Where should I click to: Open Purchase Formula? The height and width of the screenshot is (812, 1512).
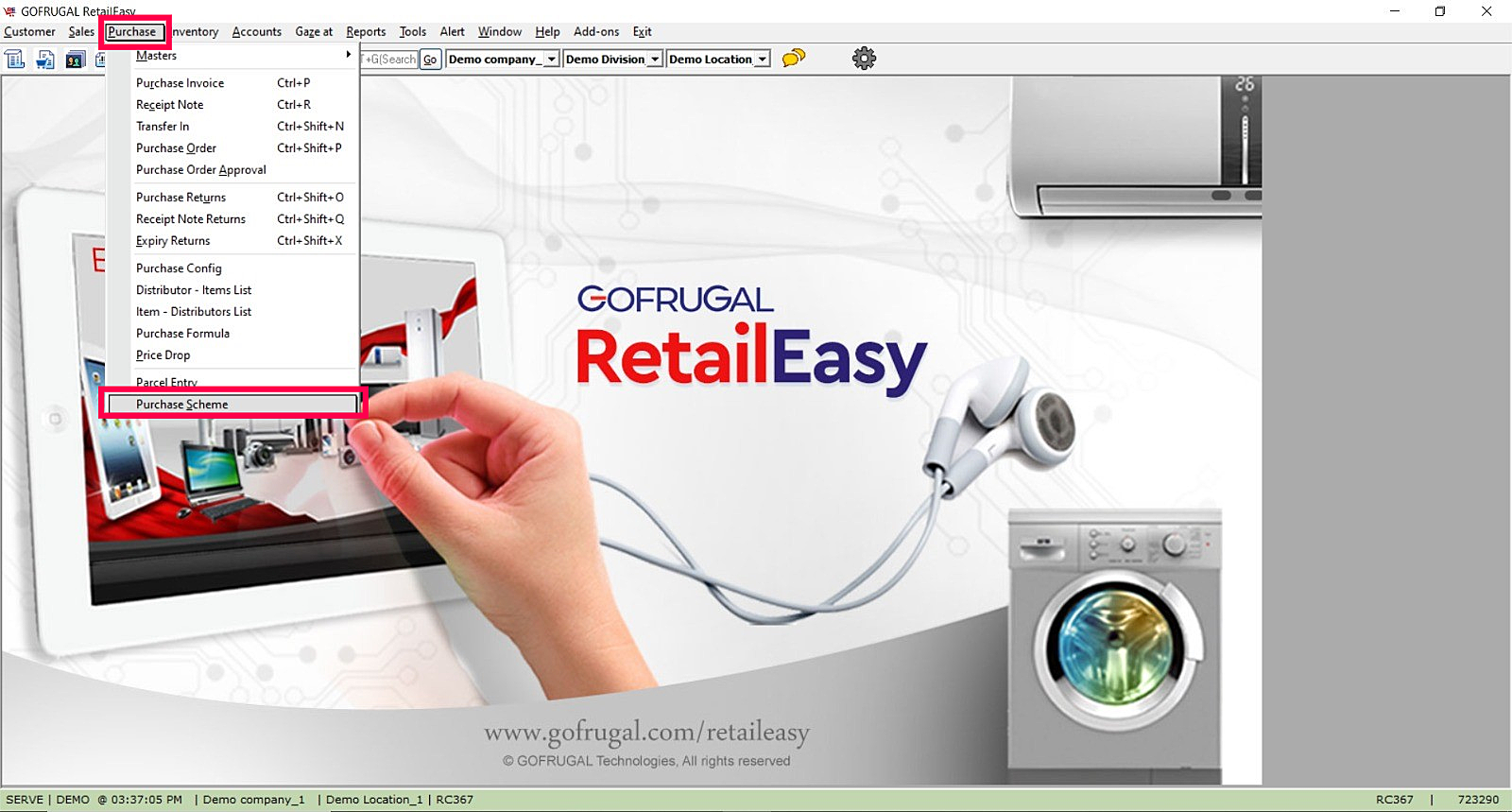pyautogui.click(x=233, y=334)
